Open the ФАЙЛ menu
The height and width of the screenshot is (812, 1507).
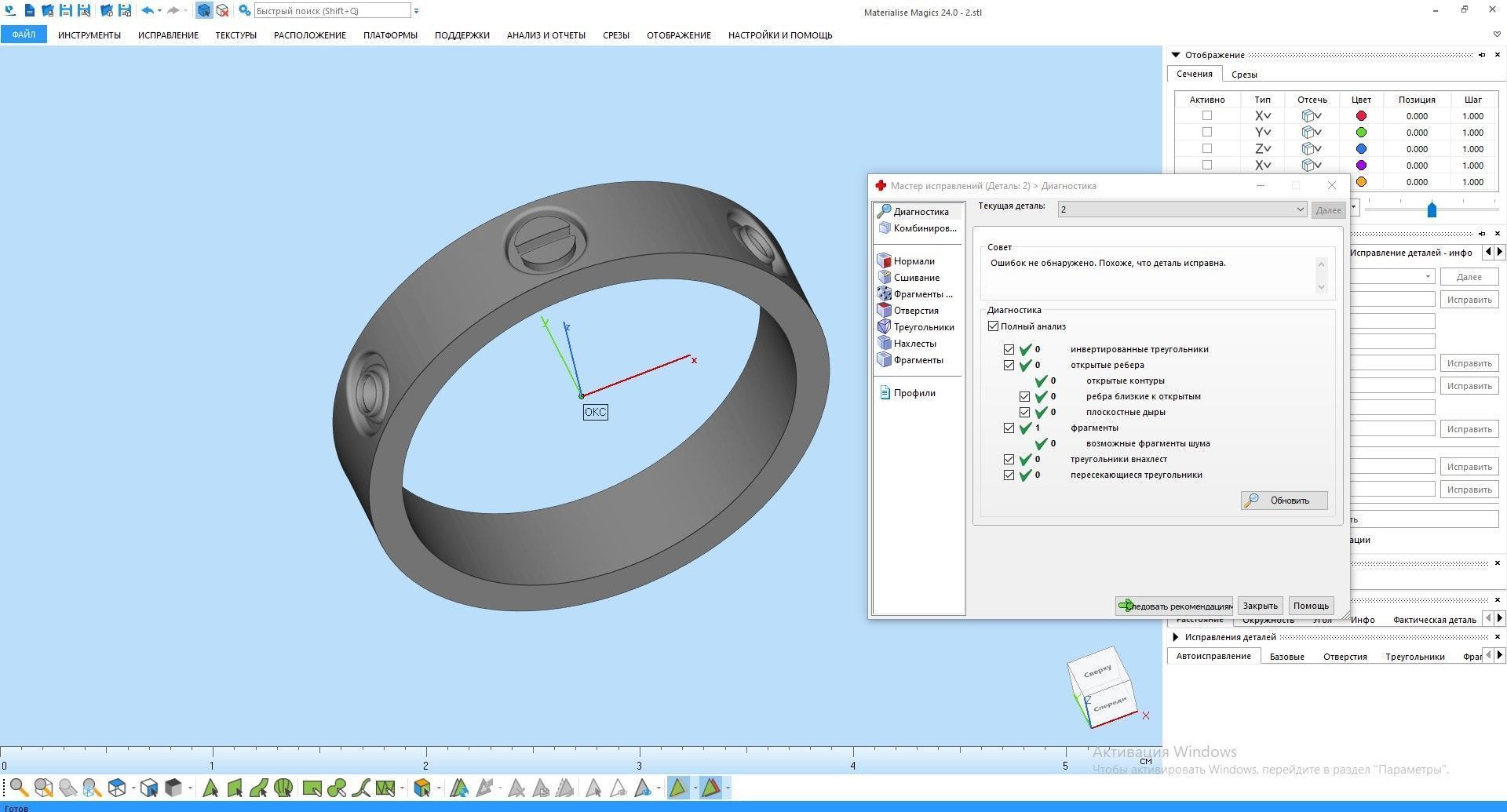click(24, 35)
